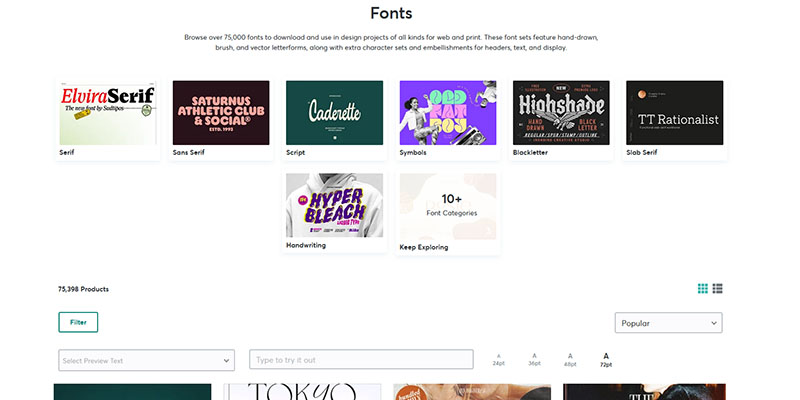Viewport: 800px width, 400px height.
Task: Follow the Slab Serif category link
Action: coord(642,153)
